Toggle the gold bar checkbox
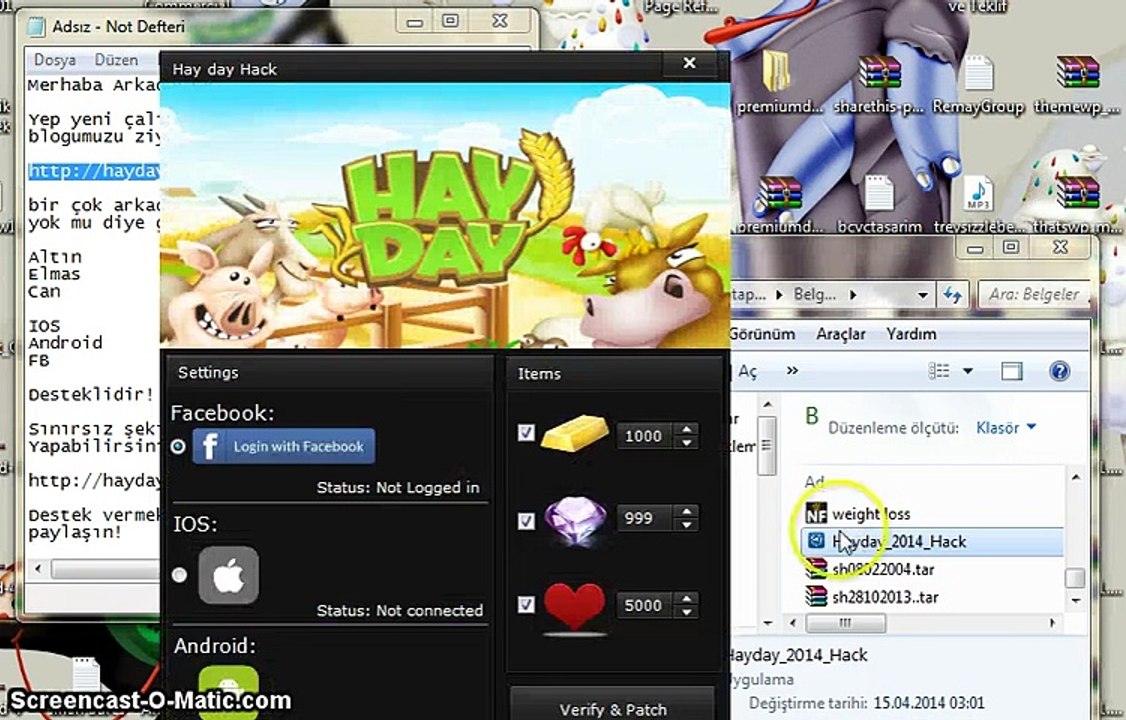Image resolution: width=1126 pixels, height=720 pixels. [526, 433]
